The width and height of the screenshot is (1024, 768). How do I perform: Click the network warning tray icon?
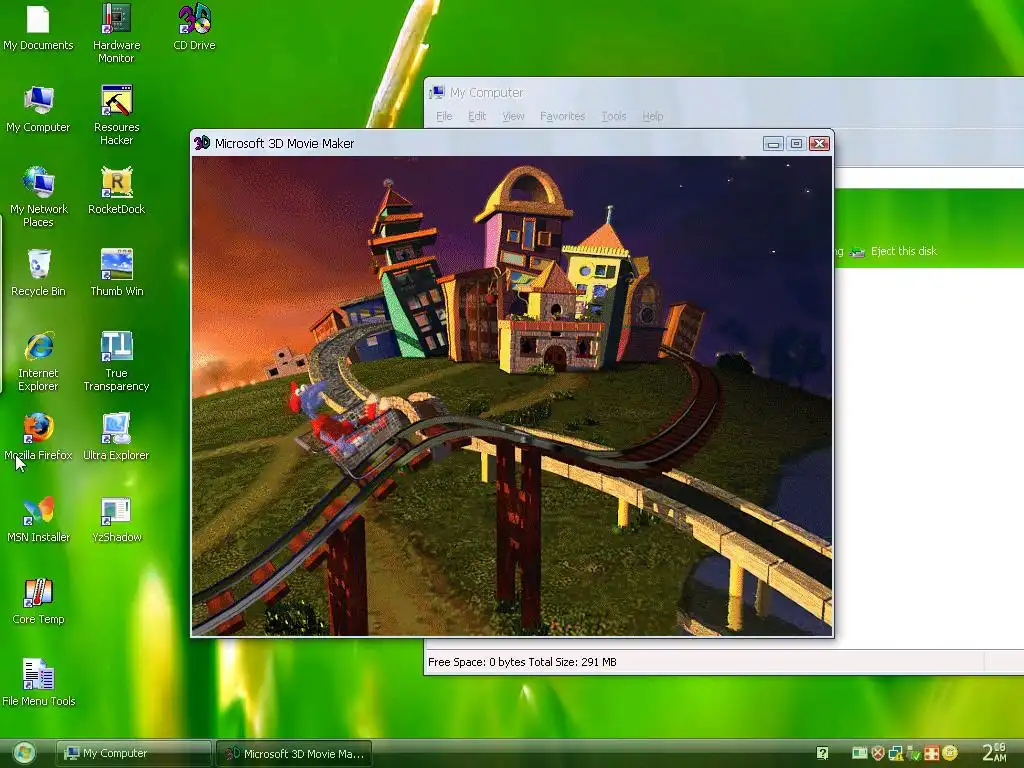(x=895, y=753)
